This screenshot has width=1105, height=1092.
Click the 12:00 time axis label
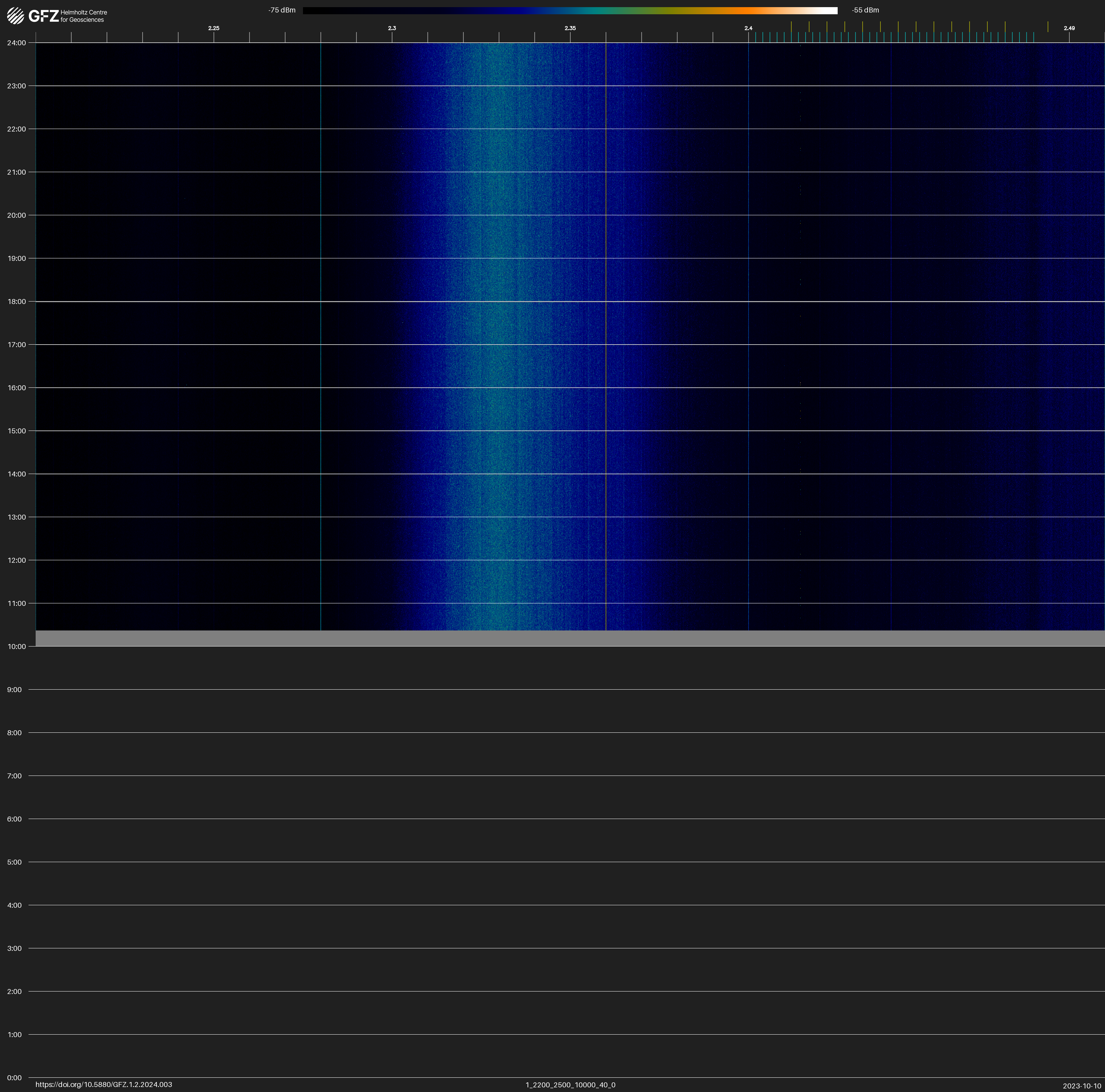(x=17, y=560)
